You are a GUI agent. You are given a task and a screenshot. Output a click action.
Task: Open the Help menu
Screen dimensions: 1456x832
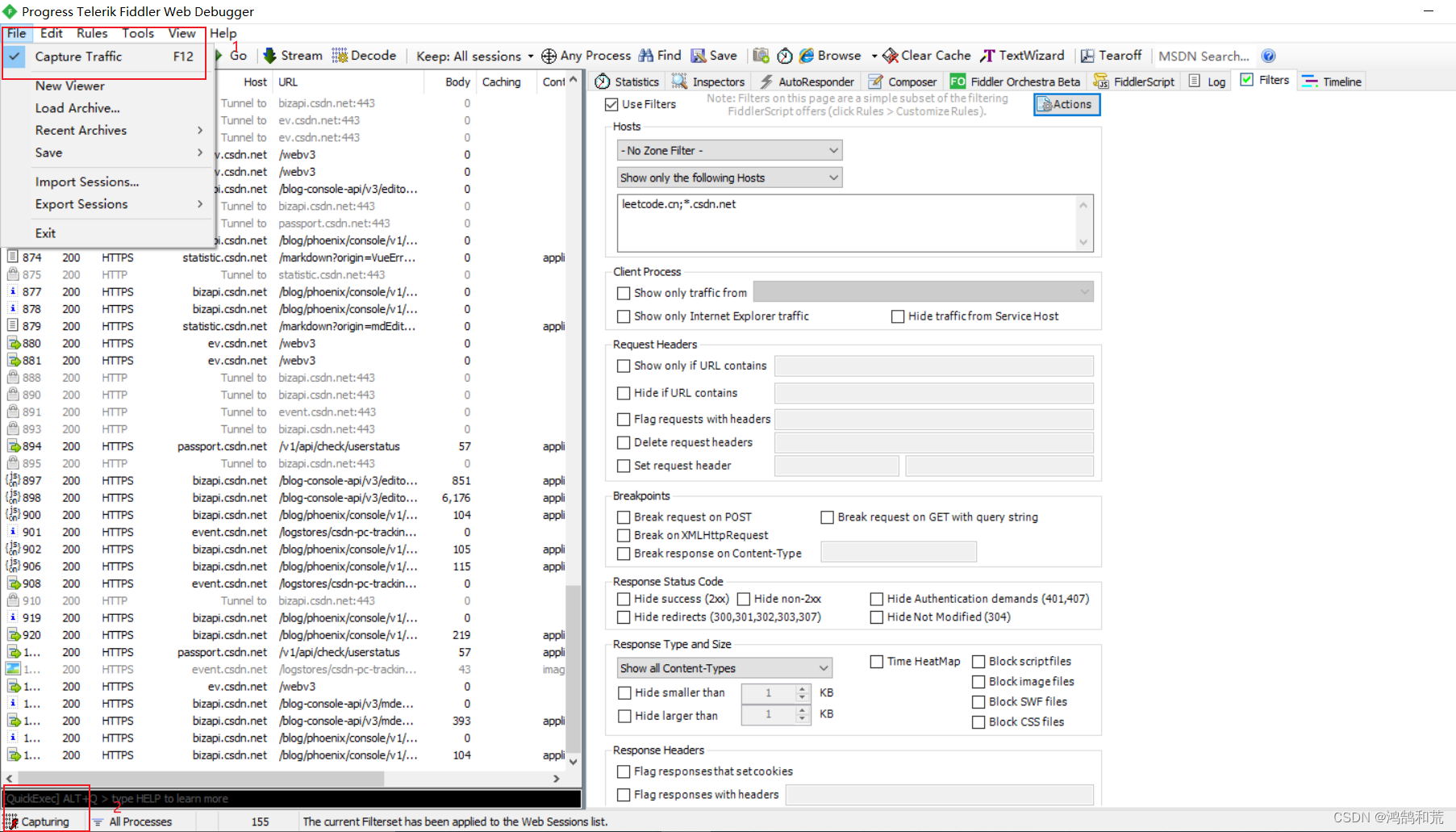coord(223,33)
